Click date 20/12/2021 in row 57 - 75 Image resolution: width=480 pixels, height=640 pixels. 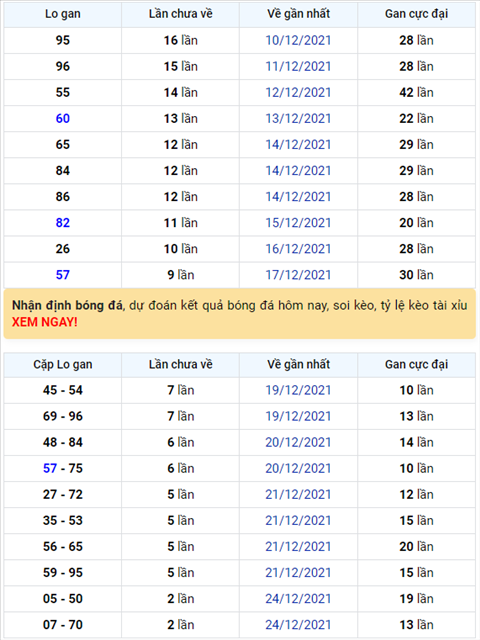point(298,469)
